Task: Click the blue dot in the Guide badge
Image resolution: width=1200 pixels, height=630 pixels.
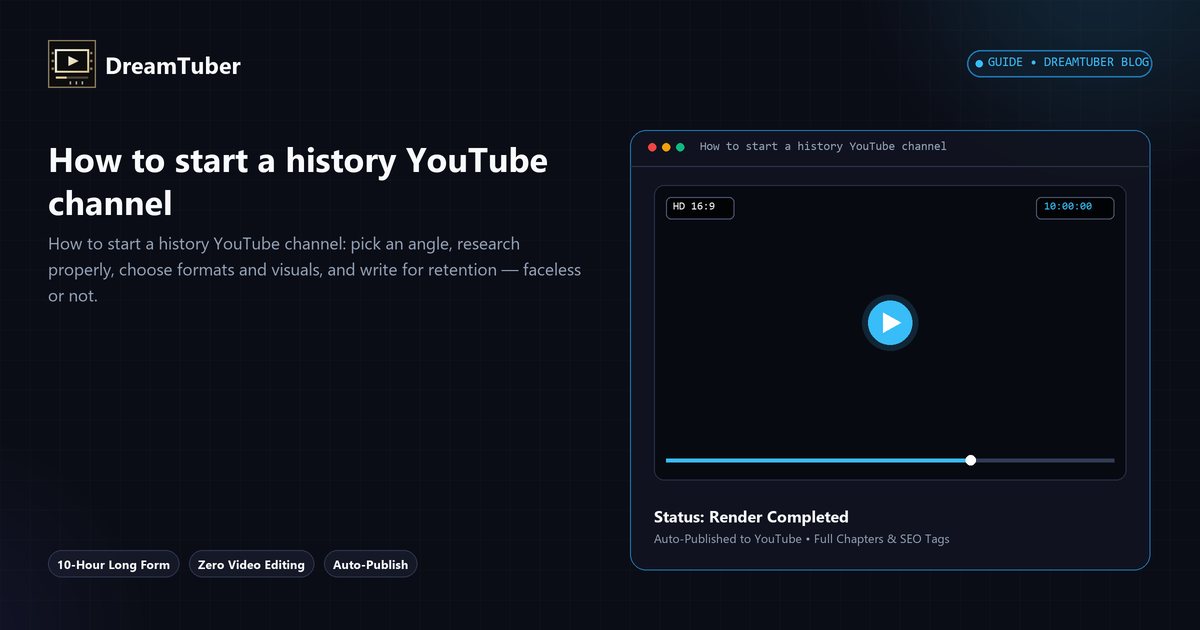Action: [x=979, y=63]
